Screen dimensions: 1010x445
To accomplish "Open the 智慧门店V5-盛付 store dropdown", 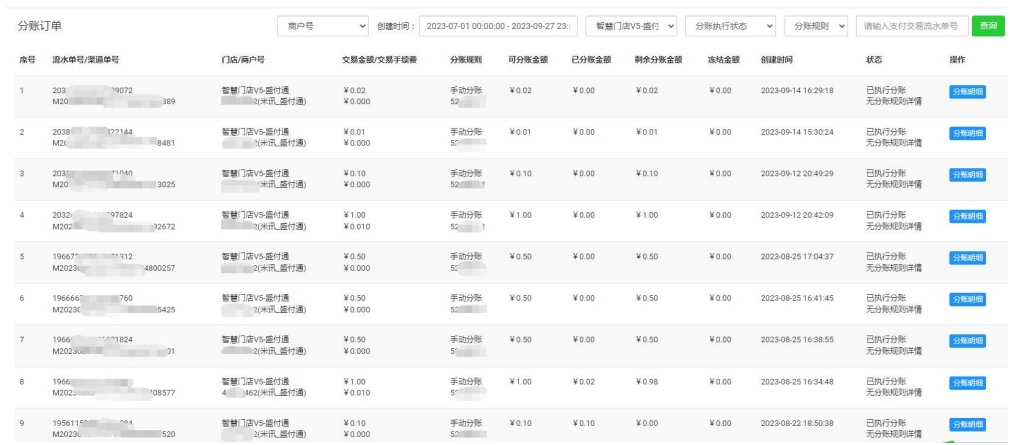I will (631, 26).
